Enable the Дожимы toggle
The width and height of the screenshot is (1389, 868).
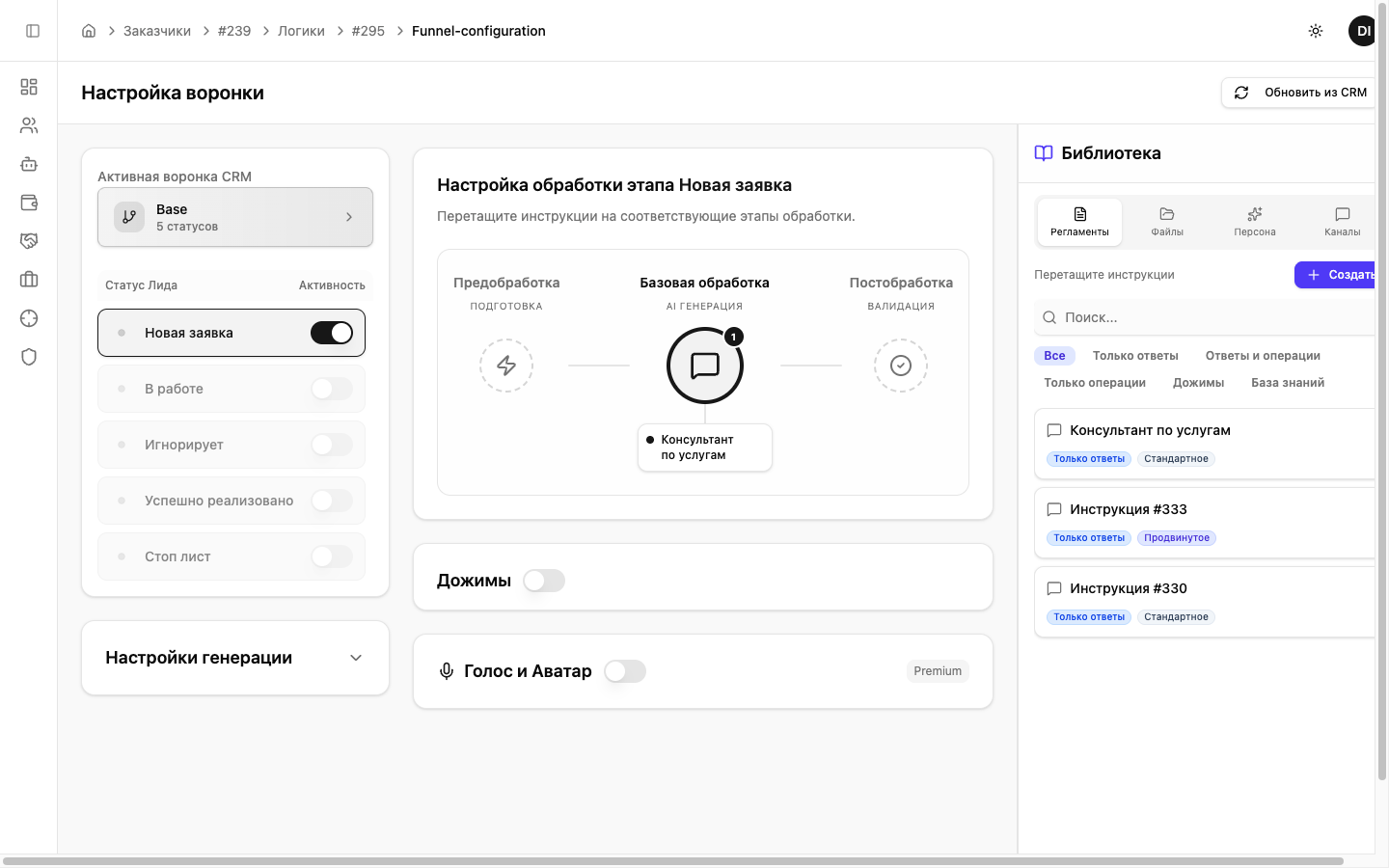coord(544,581)
